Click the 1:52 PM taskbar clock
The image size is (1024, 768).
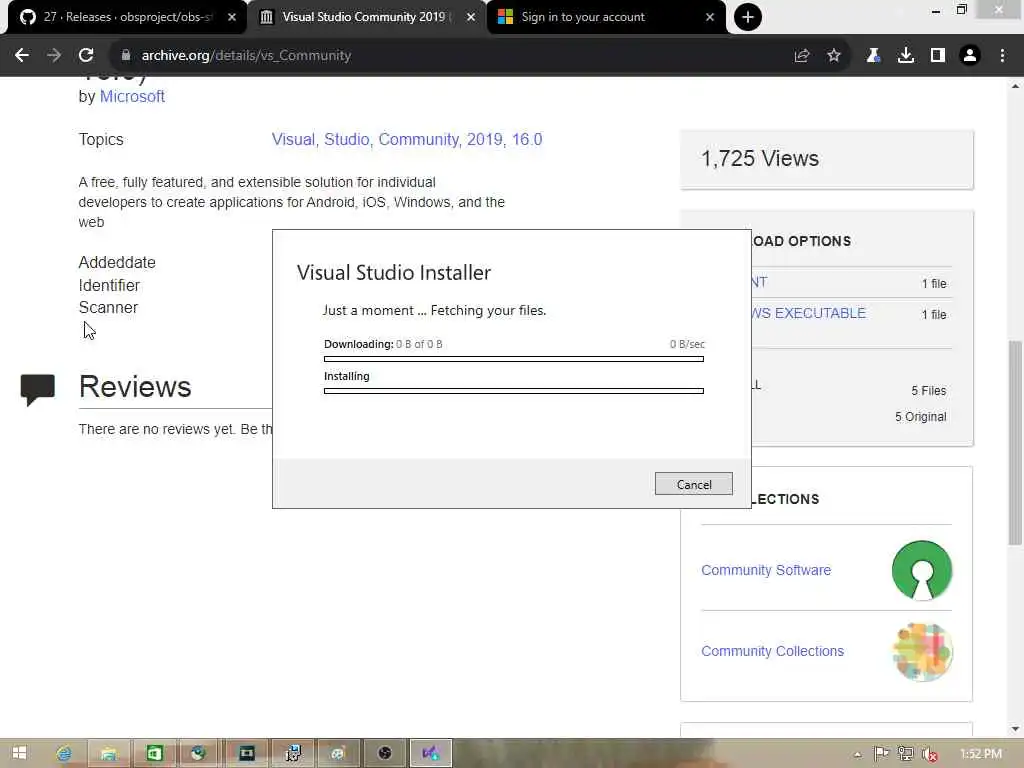pyautogui.click(x=981, y=754)
